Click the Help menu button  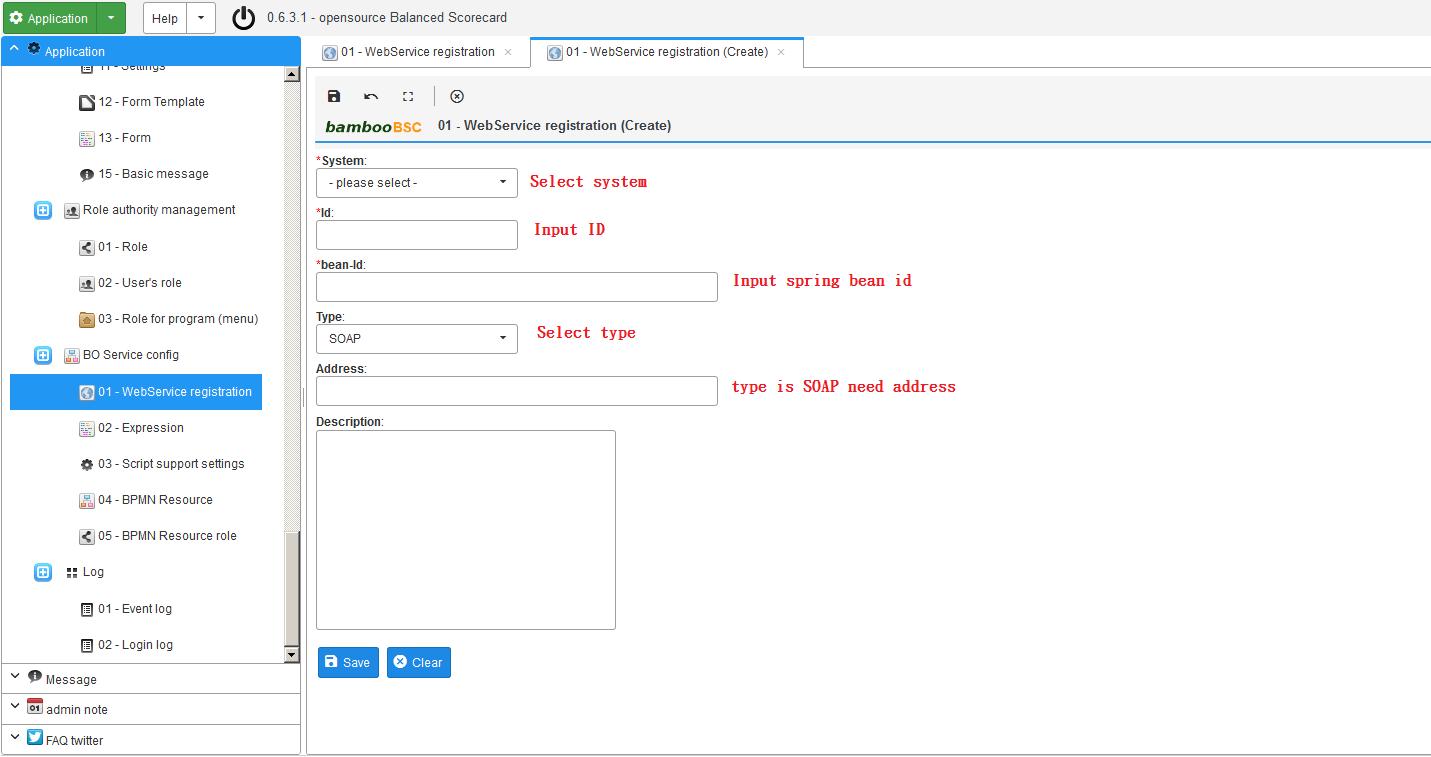[165, 18]
